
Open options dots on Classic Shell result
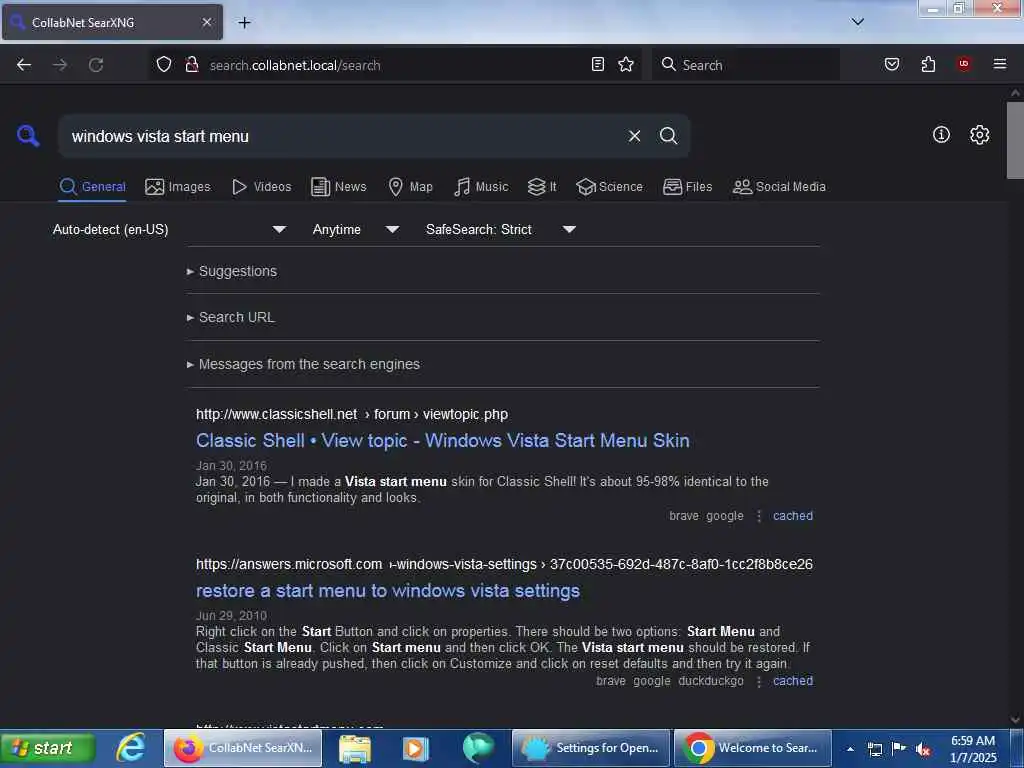pyautogui.click(x=759, y=516)
